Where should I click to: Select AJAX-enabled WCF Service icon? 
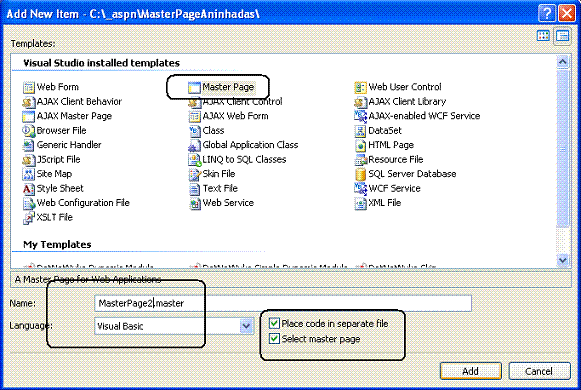(360, 116)
